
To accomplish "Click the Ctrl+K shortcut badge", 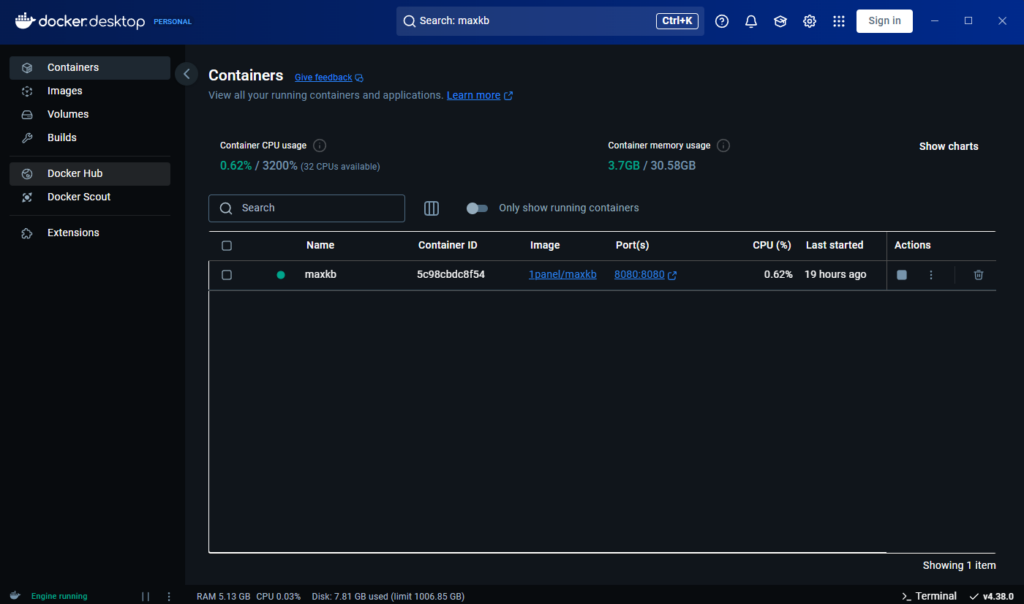I will tap(677, 21).
